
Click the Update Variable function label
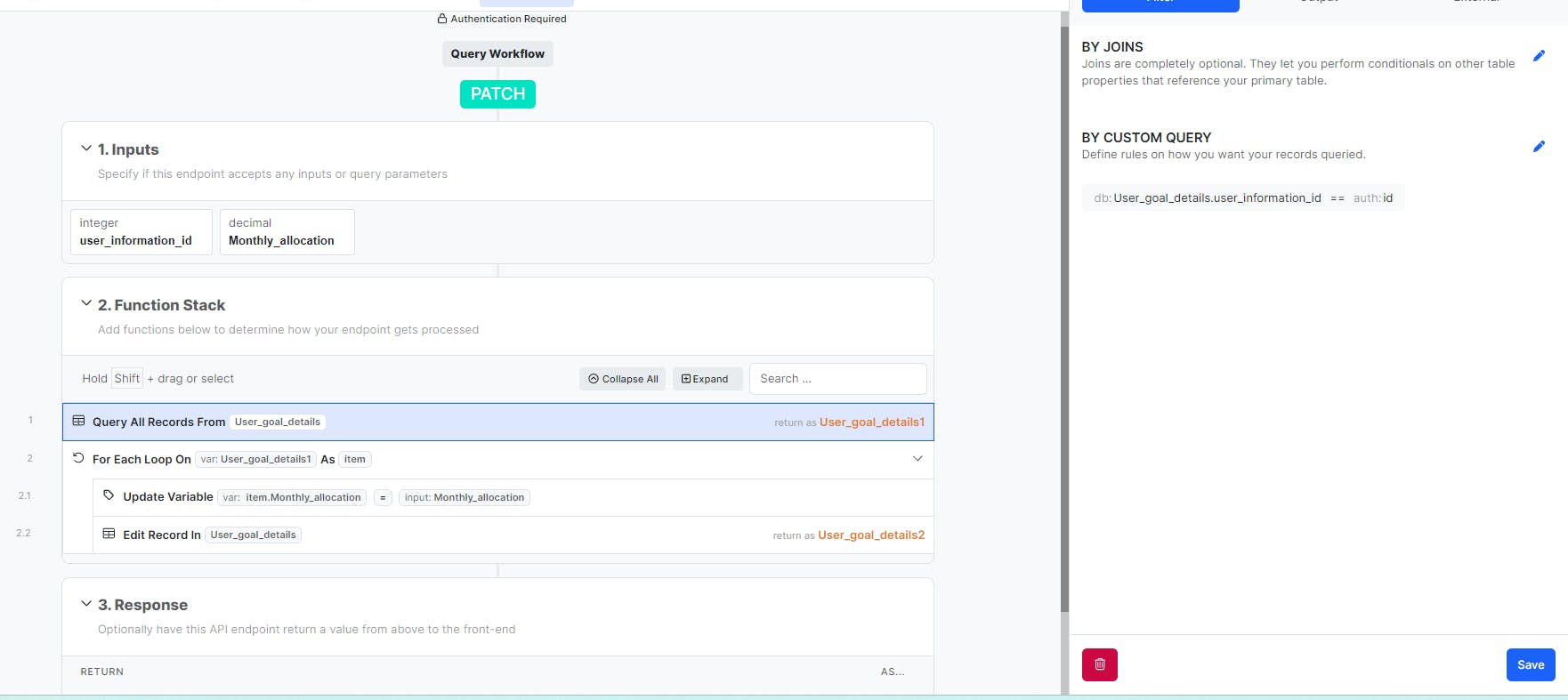pyautogui.click(x=168, y=497)
